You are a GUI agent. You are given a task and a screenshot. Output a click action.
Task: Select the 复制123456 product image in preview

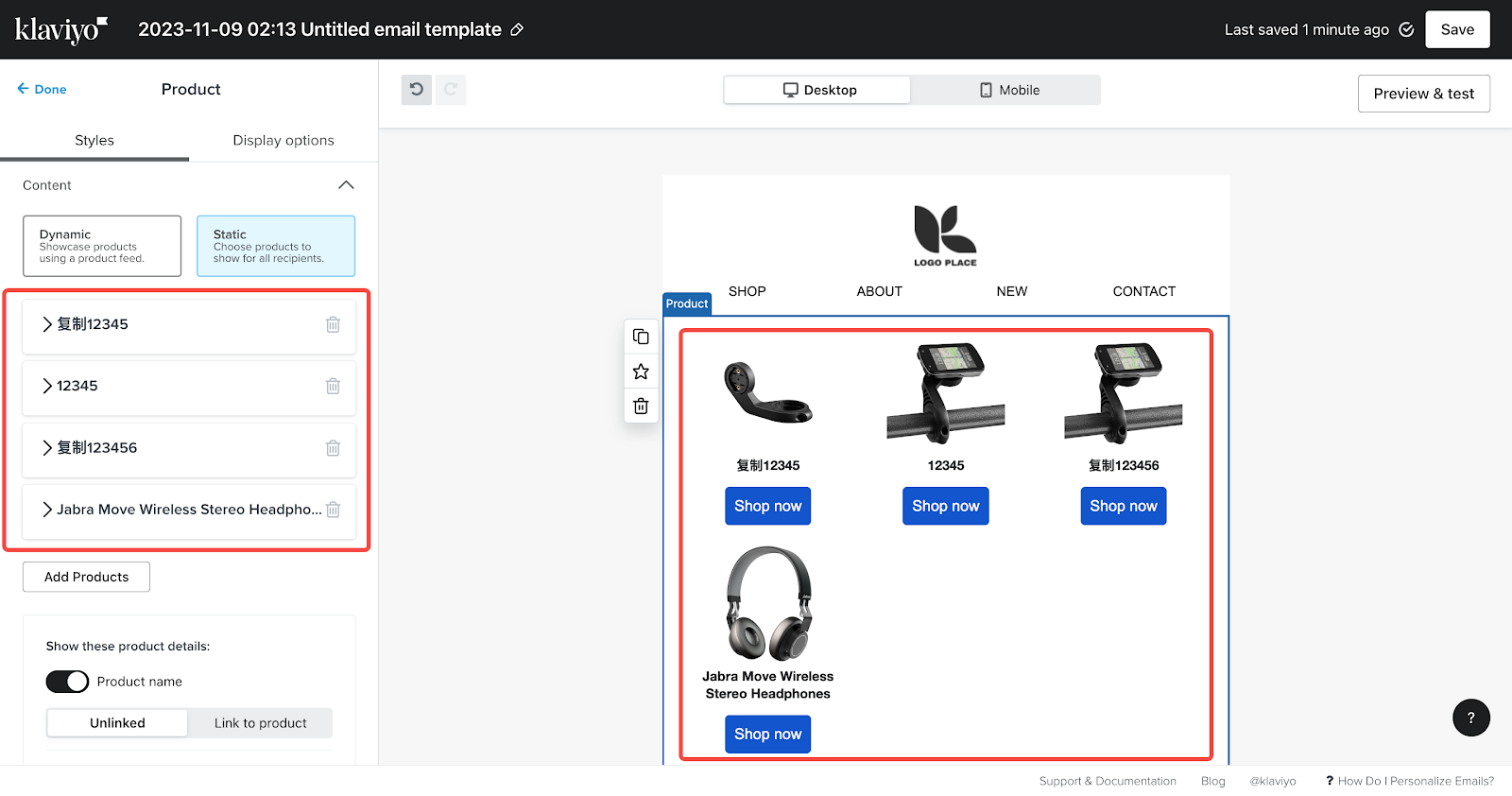pyautogui.click(x=1124, y=393)
